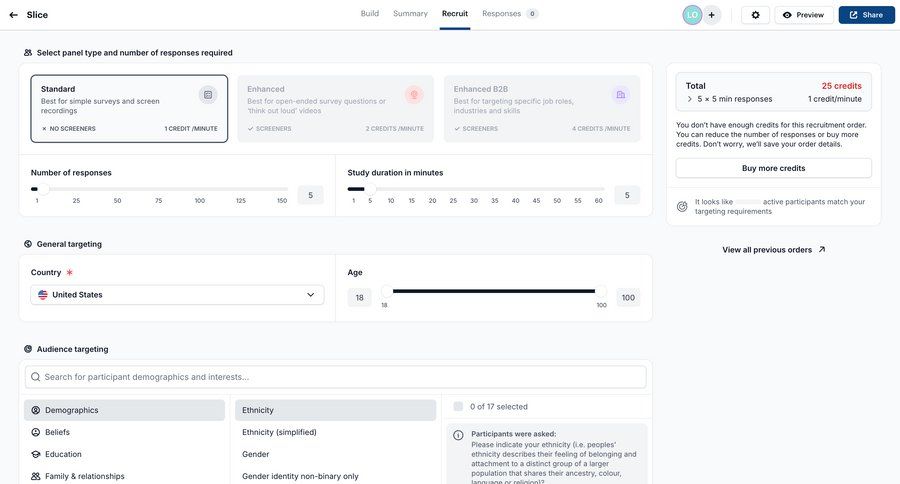Select the Family & relationships category
The width and height of the screenshot is (900, 484).
(x=125, y=476)
